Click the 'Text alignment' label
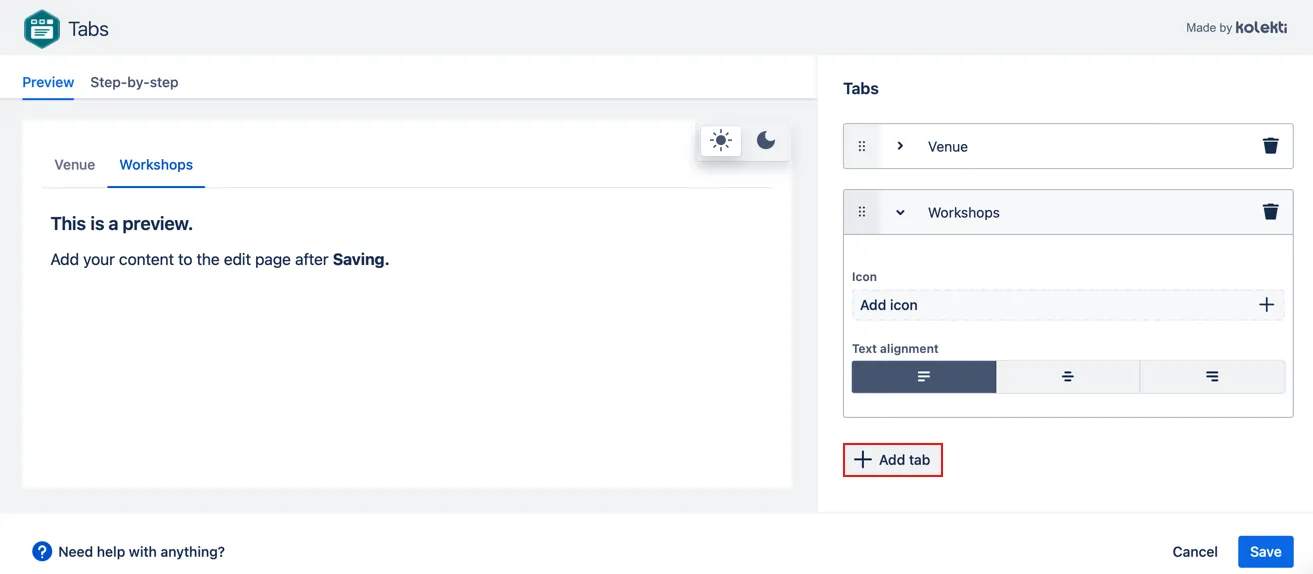The height and width of the screenshot is (574, 1313). [895, 349]
